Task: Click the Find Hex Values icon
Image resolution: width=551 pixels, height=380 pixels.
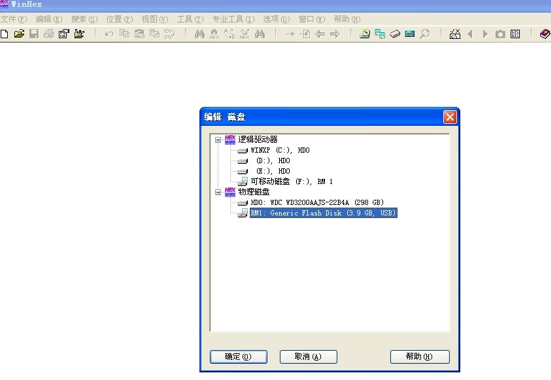Action: pyautogui.click(x=214, y=34)
